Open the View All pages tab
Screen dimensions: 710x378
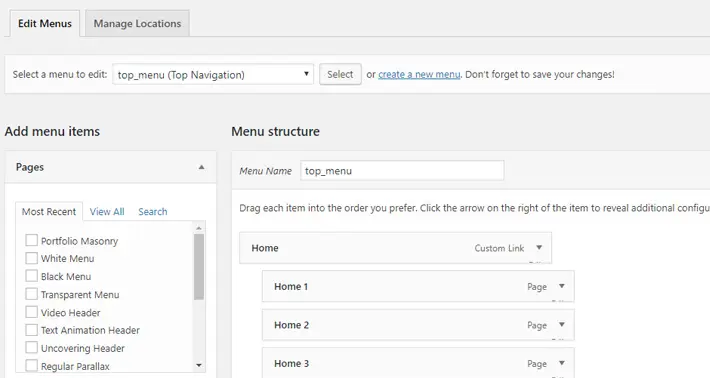click(107, 211)
